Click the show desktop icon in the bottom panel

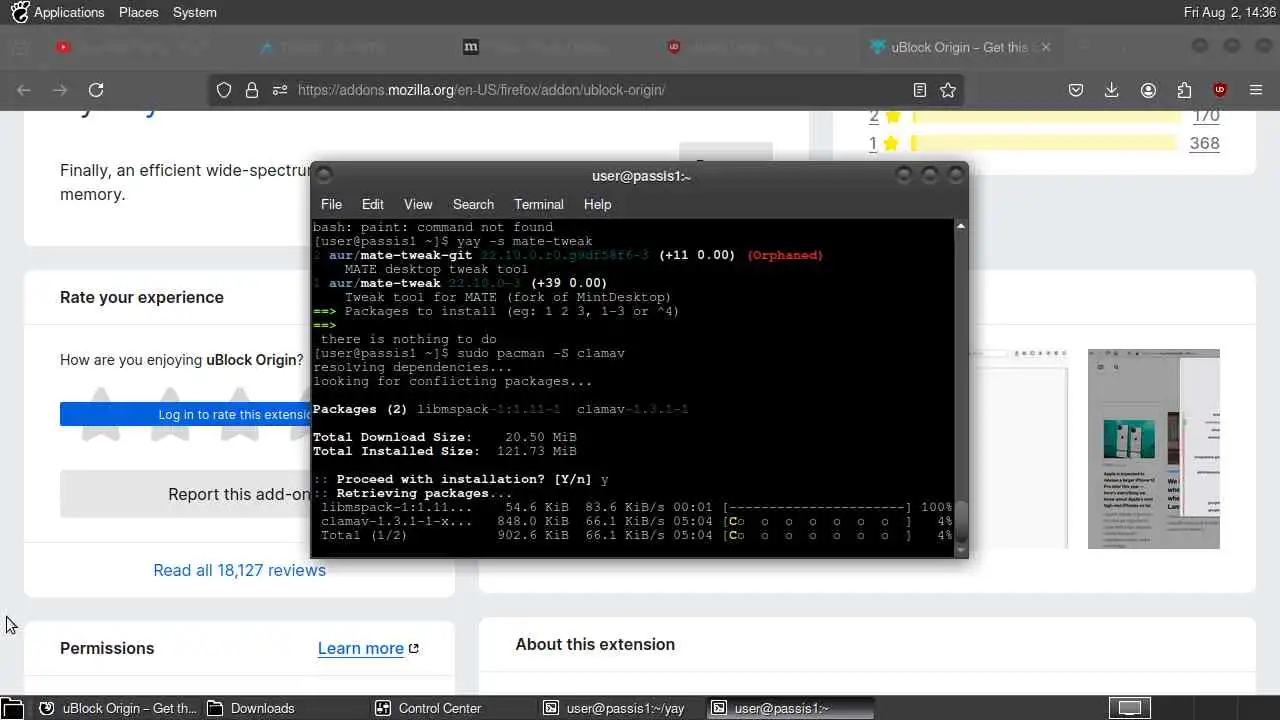click(x=12, y=708)
